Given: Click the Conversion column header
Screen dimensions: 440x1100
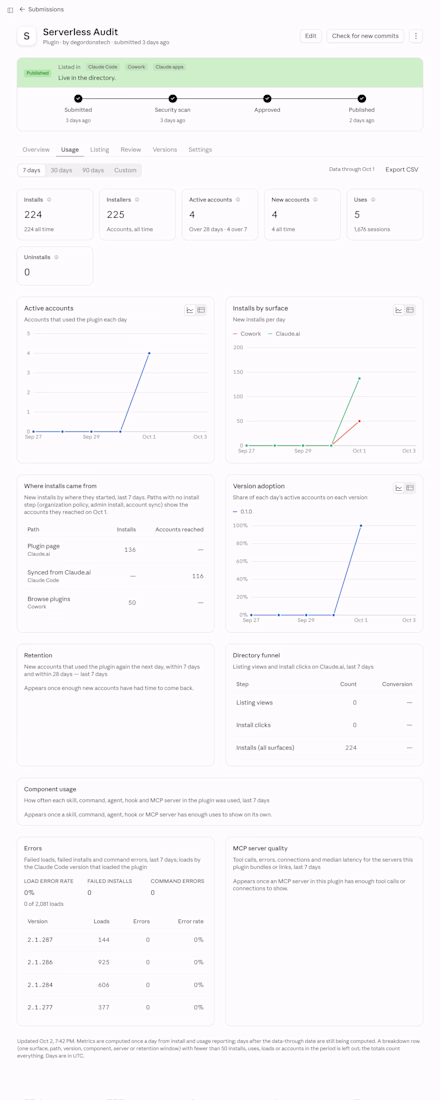Looking at the screenshot, I should click(x=397, y=684).
